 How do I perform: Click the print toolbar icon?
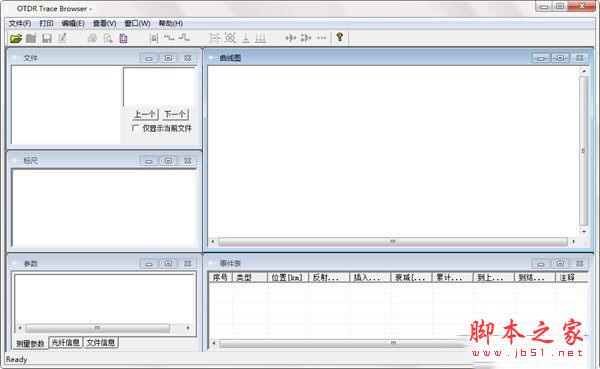pos(92,38)
